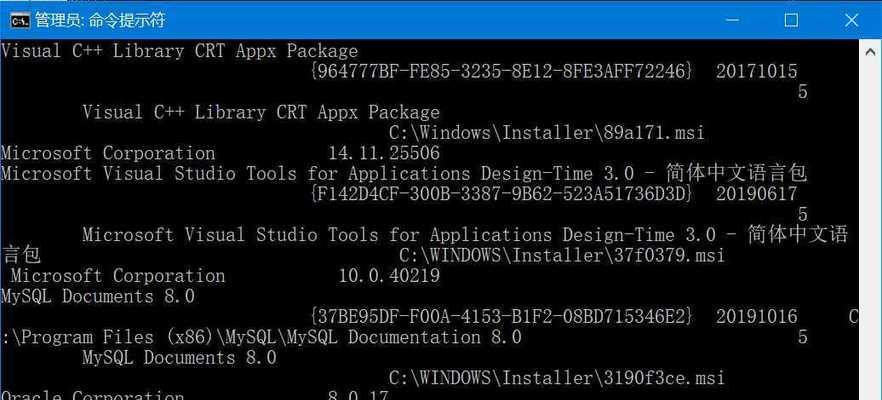Screen dimensions: 882x400
Task: Click the MySQL Documentation 8.0 folder path
Action: (261, 338)
